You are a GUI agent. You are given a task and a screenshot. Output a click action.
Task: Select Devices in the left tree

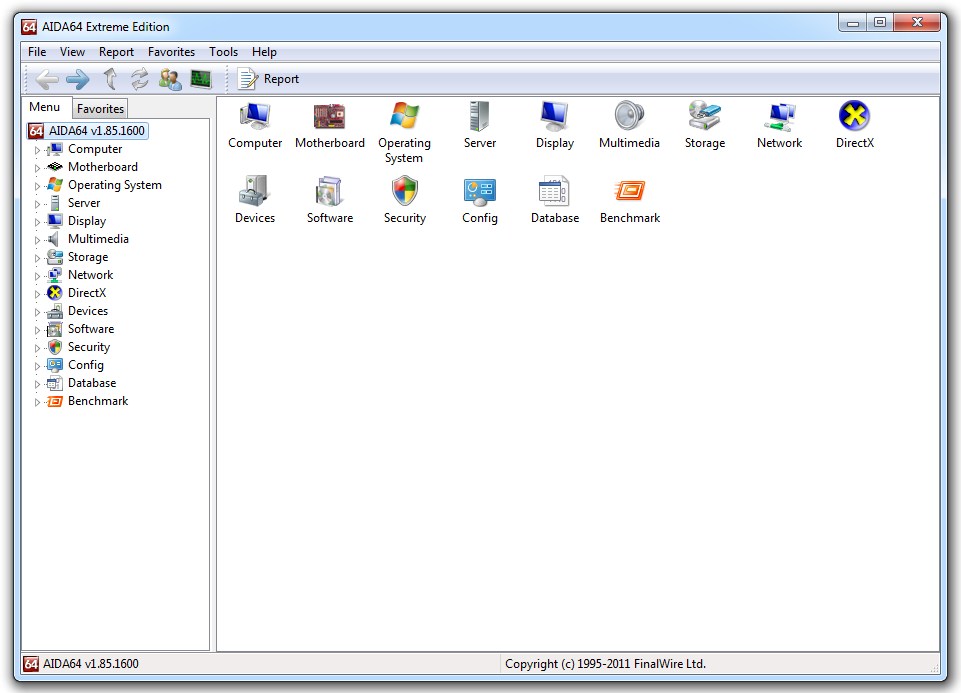[88, 311]
